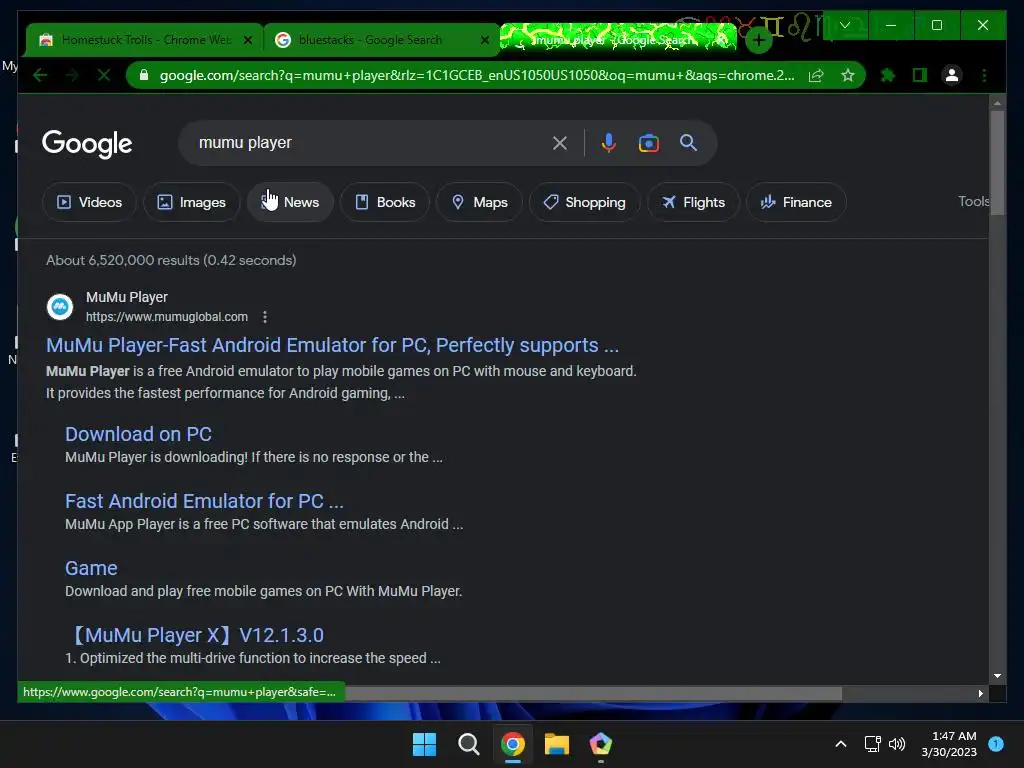Open the Chrome profile avatar
Viewport: 1024px width, 768px height.
(x=952, y=76)
